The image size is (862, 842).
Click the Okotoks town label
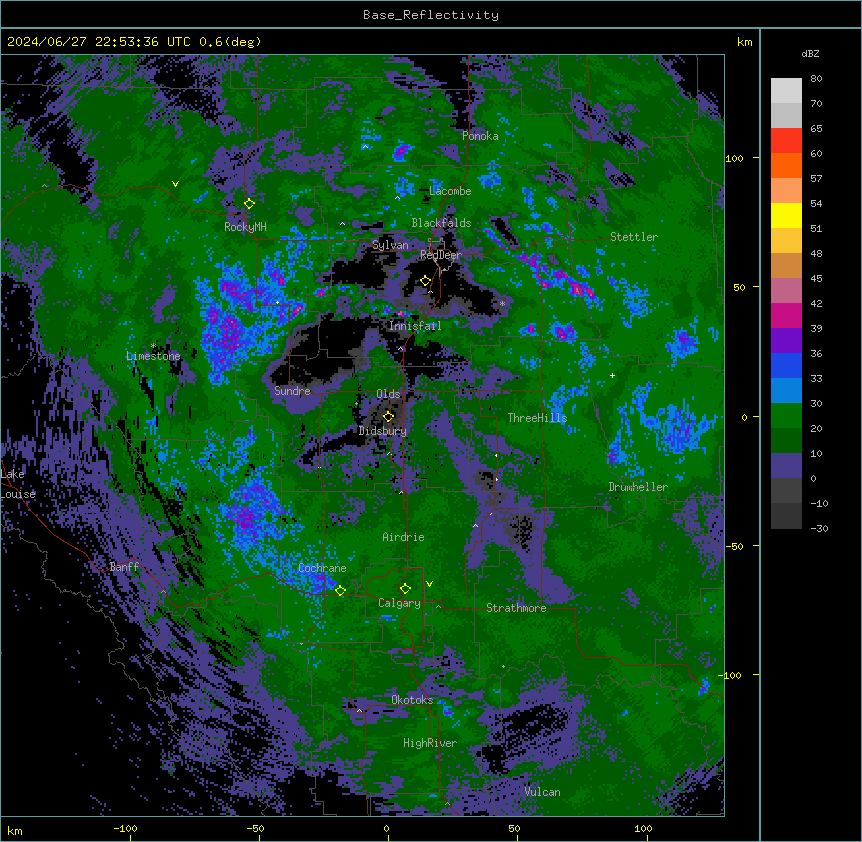412,700
